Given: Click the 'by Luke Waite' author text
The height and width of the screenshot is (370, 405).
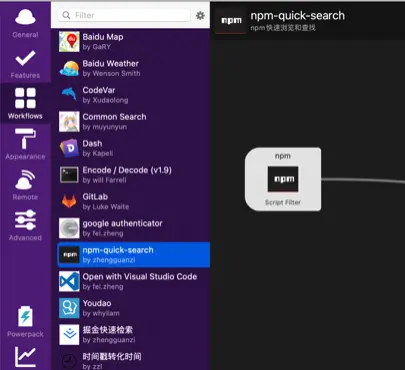Looking at the screenshot, I should 106,207.
